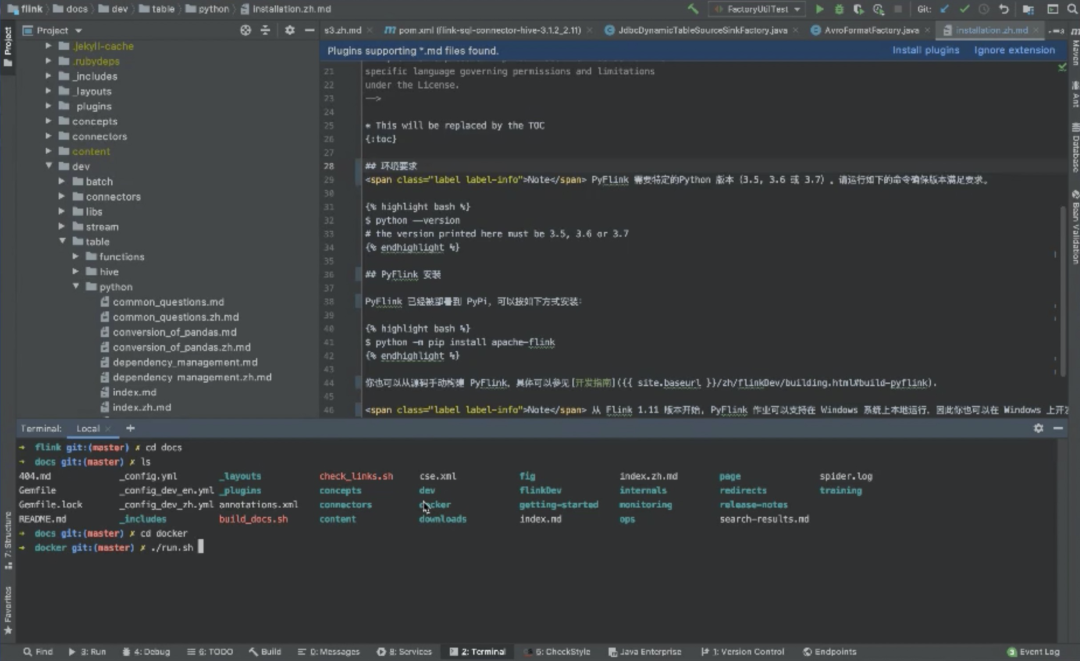Expand the concepts folder in tree
Screen dimensions: 1080x661
(49, 121)
